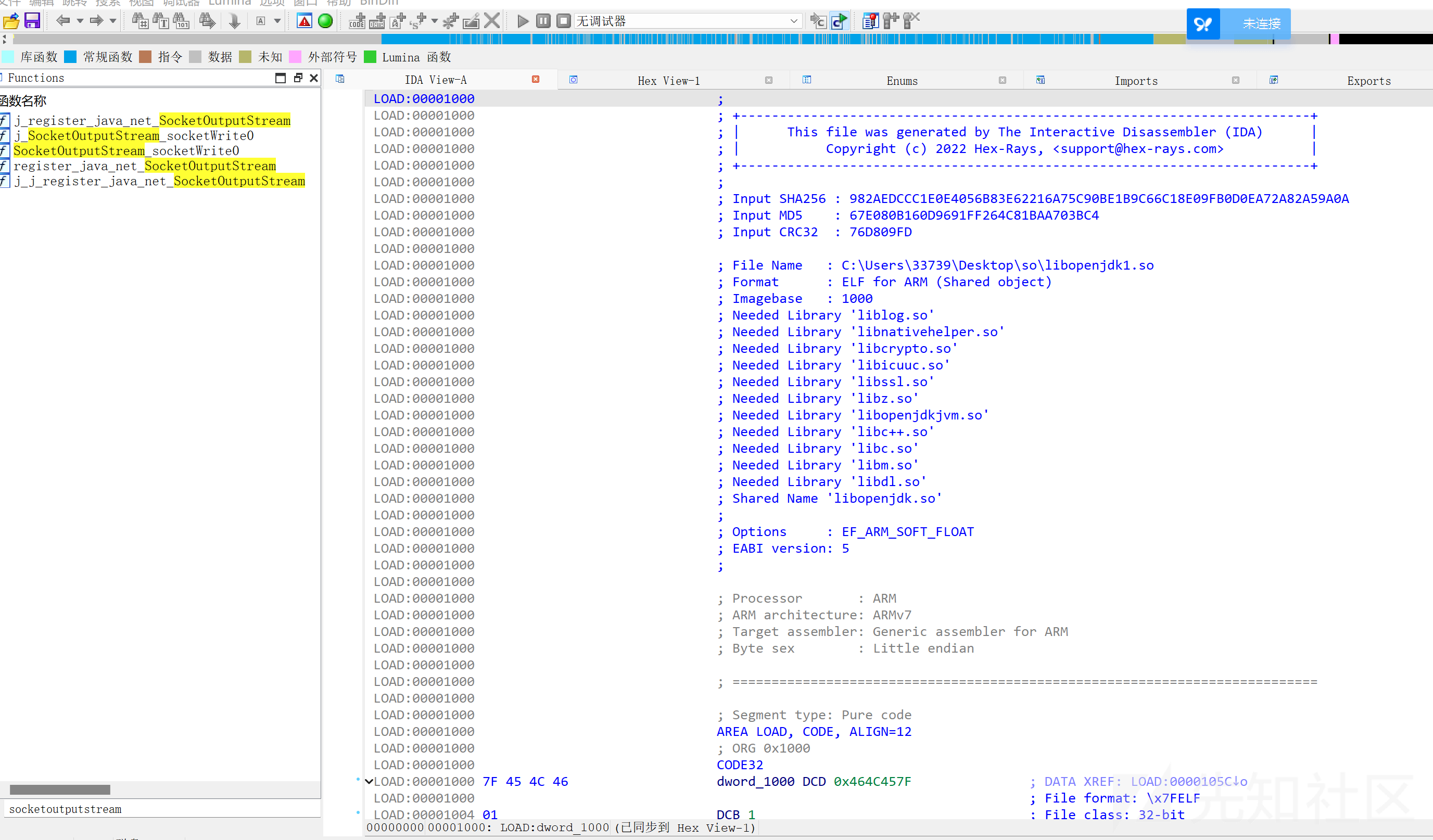Select register_java_net_SocketOutputStream function
Viewport: 1433px width, 840px height.
144,166
